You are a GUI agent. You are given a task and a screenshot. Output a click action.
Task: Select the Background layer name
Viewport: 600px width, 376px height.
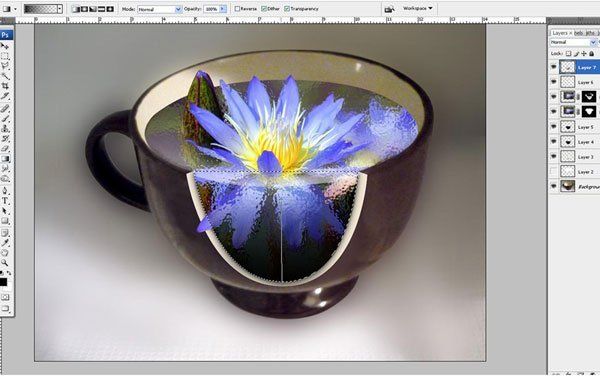589,187
